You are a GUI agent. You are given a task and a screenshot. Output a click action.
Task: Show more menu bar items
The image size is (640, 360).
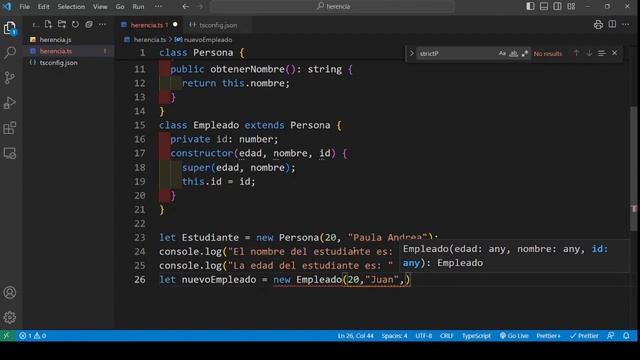(x=158, y=7)
